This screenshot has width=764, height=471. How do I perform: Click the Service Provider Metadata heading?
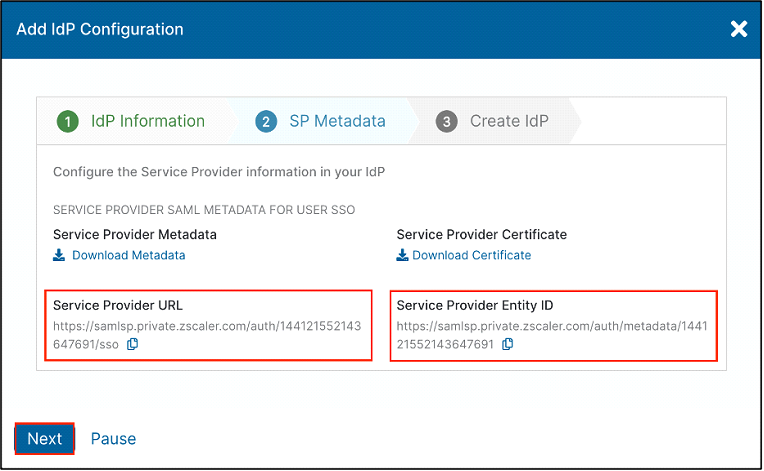[135, 234]
